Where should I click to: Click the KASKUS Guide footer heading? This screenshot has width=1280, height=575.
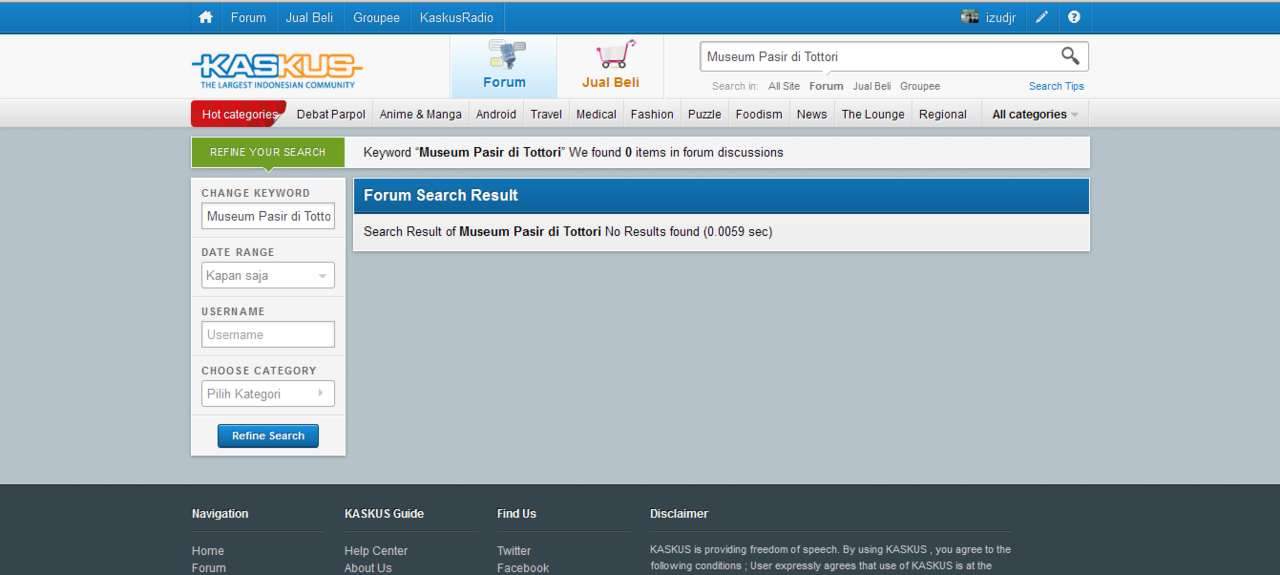(x=384, y=514)
